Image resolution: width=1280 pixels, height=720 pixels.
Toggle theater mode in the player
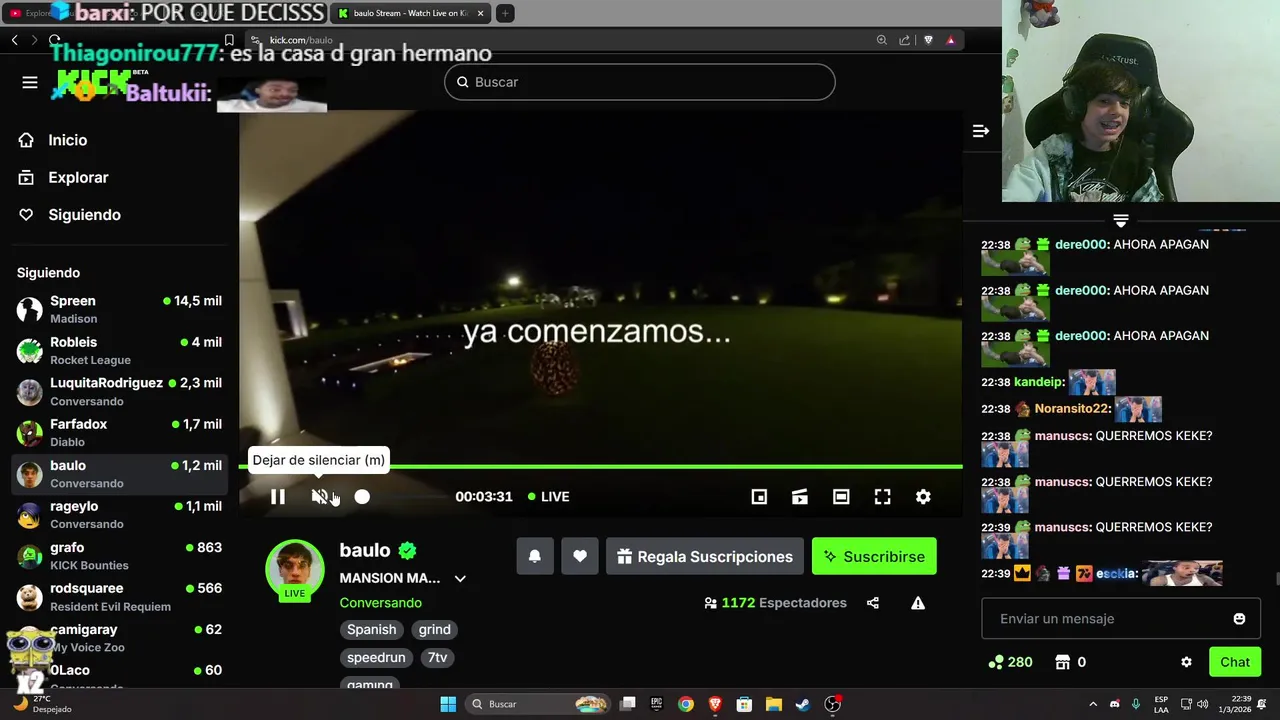click(841, 497)
